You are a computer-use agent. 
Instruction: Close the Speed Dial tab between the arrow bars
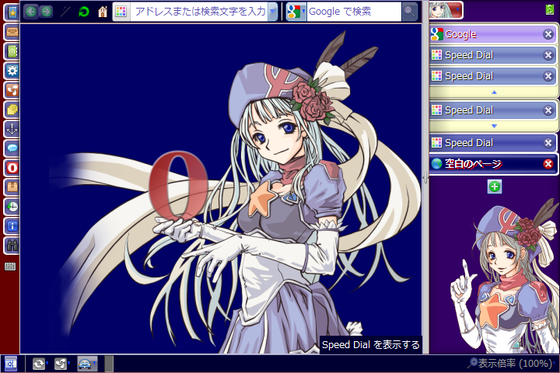(x=548, y=110)
